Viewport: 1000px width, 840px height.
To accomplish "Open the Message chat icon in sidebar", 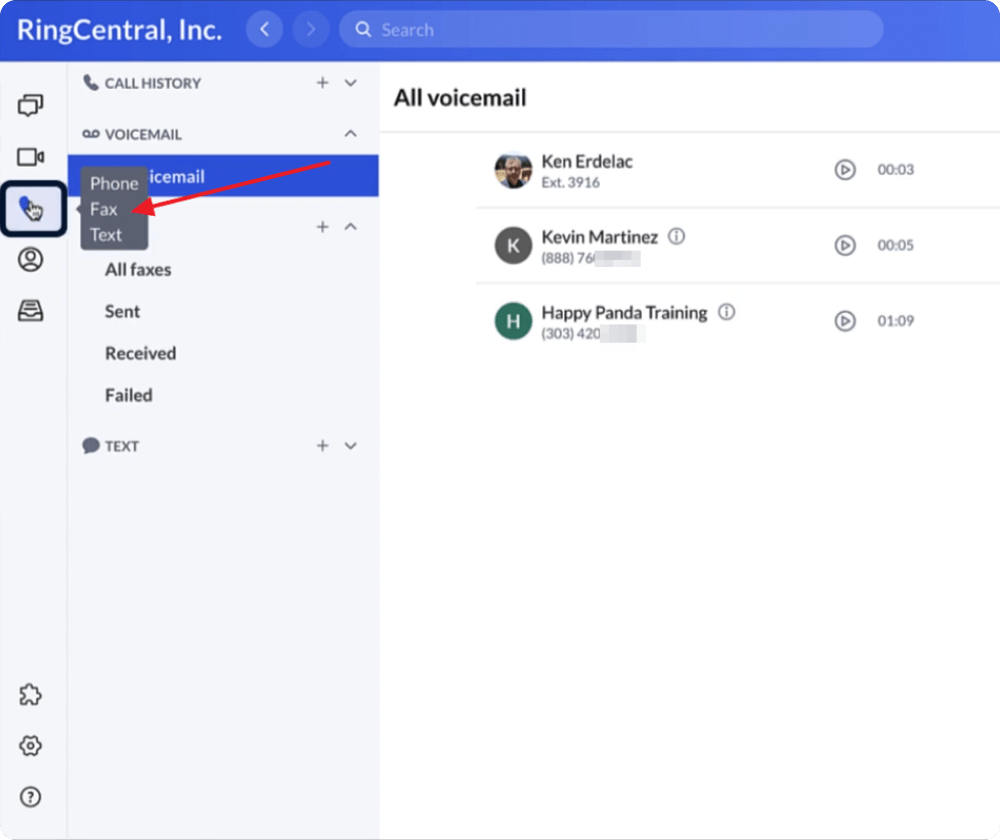I will coord(31,105).
